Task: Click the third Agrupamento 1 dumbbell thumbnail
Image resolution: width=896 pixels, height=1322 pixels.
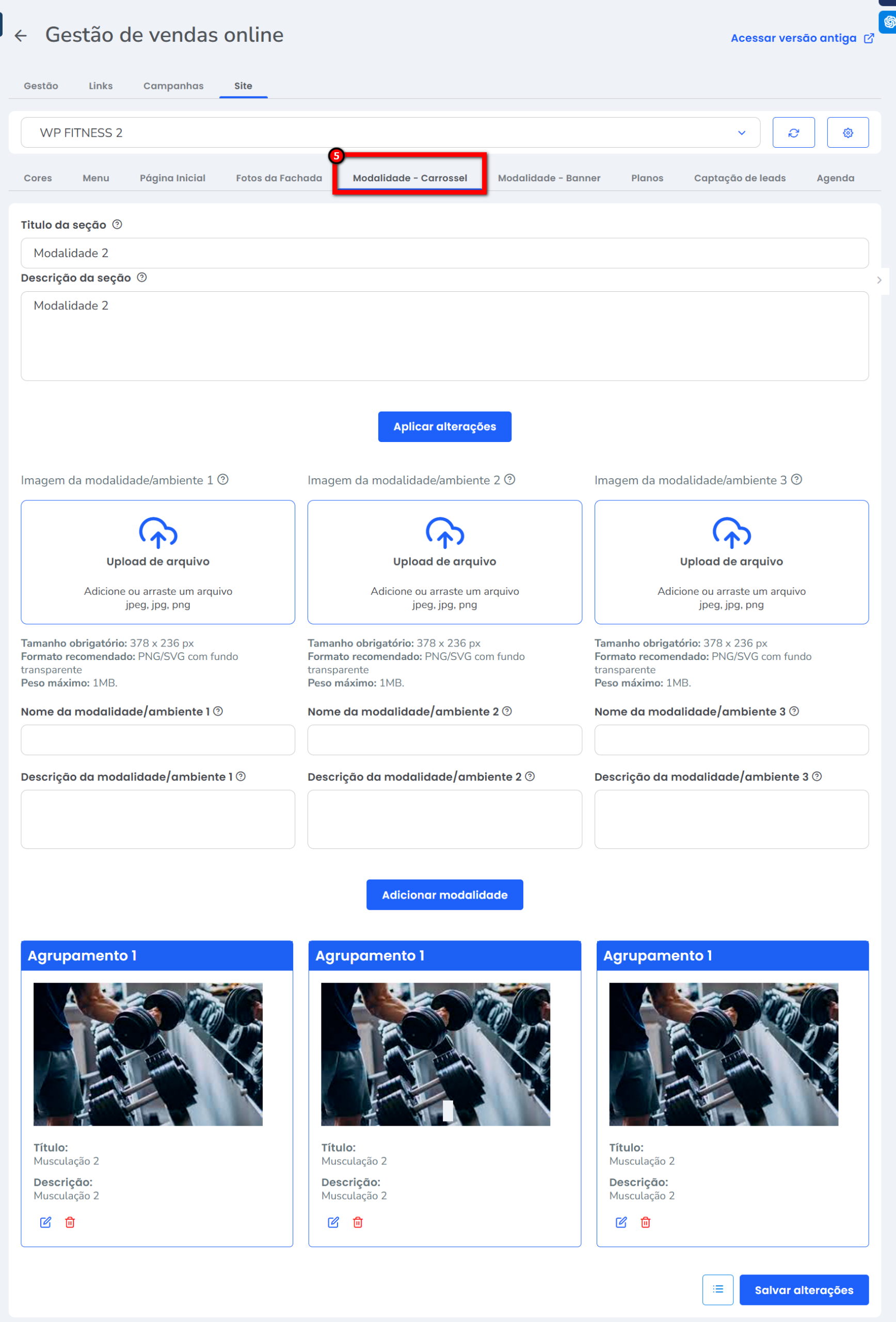Action: click(723, 1053)
